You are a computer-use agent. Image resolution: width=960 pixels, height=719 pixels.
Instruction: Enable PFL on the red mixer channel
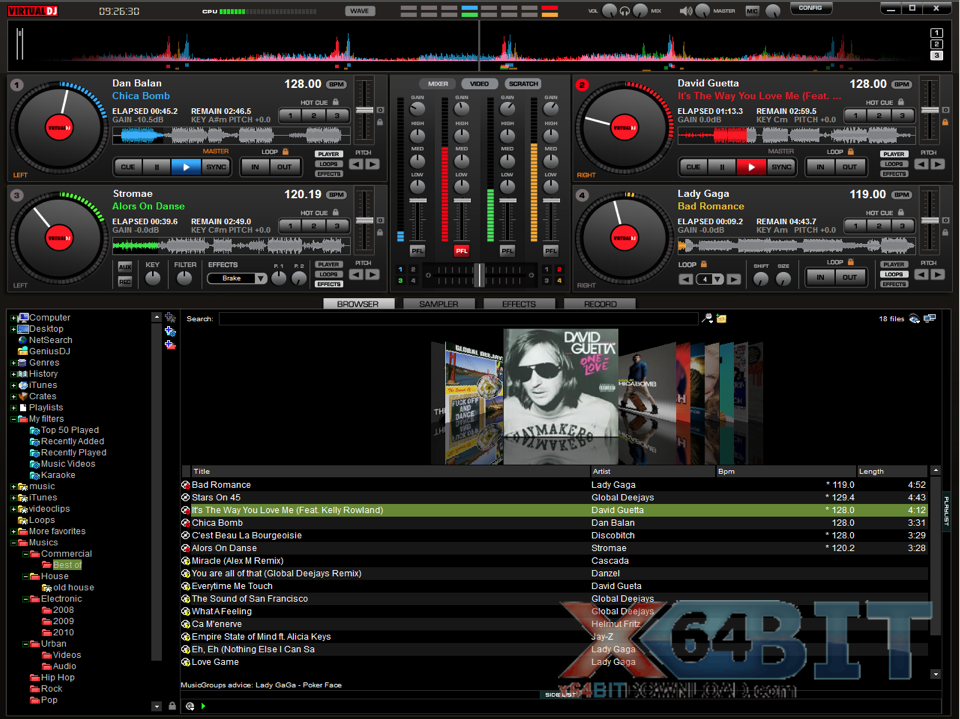[x=462, y=250]
